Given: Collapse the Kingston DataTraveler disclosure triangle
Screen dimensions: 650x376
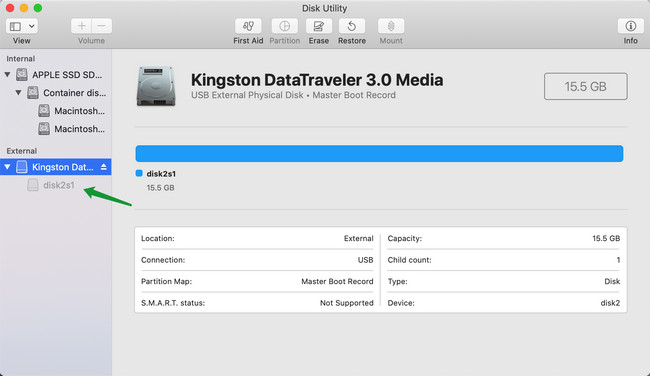Looking at the screenshot, I should 7,167.
